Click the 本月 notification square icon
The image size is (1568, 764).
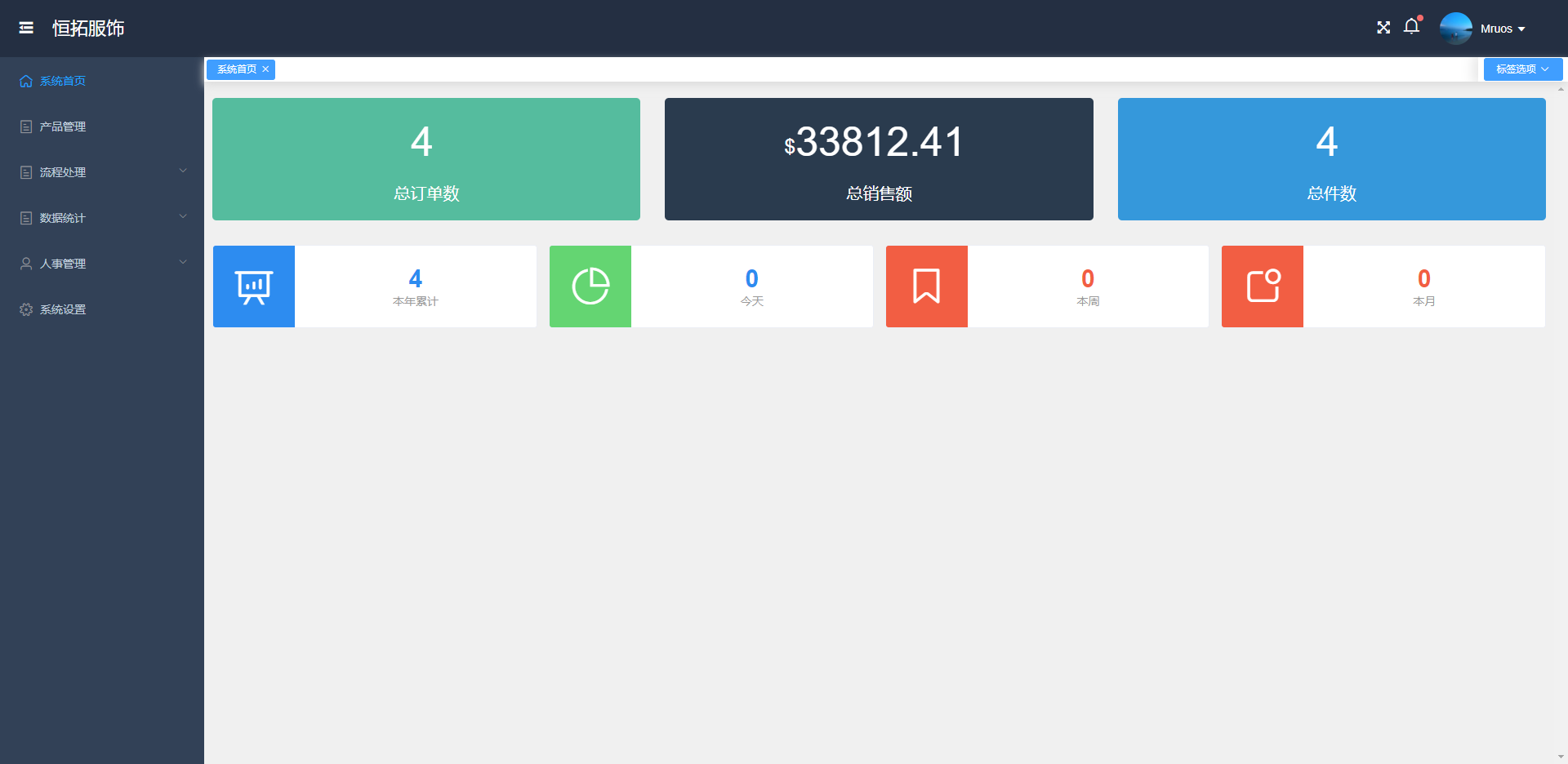(1263, 286)
